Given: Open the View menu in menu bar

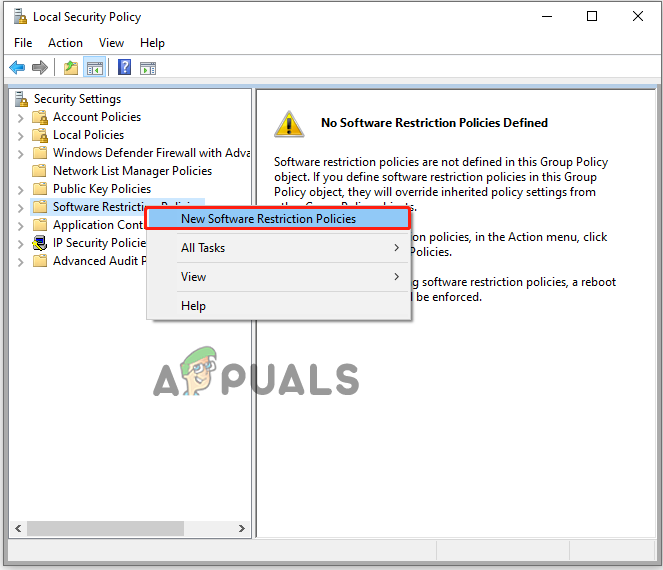Looking at the screenshot, I should click(111, 43).
